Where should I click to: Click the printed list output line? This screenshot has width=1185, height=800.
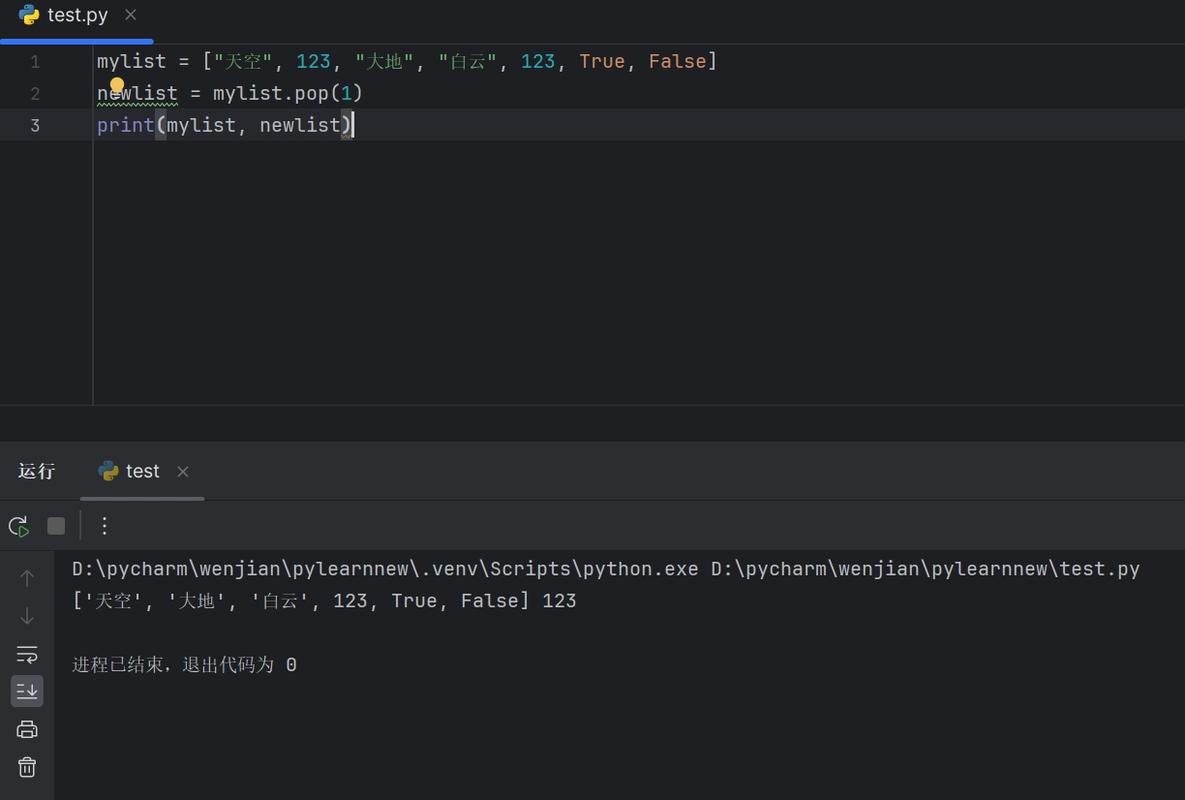click(324, 601)
